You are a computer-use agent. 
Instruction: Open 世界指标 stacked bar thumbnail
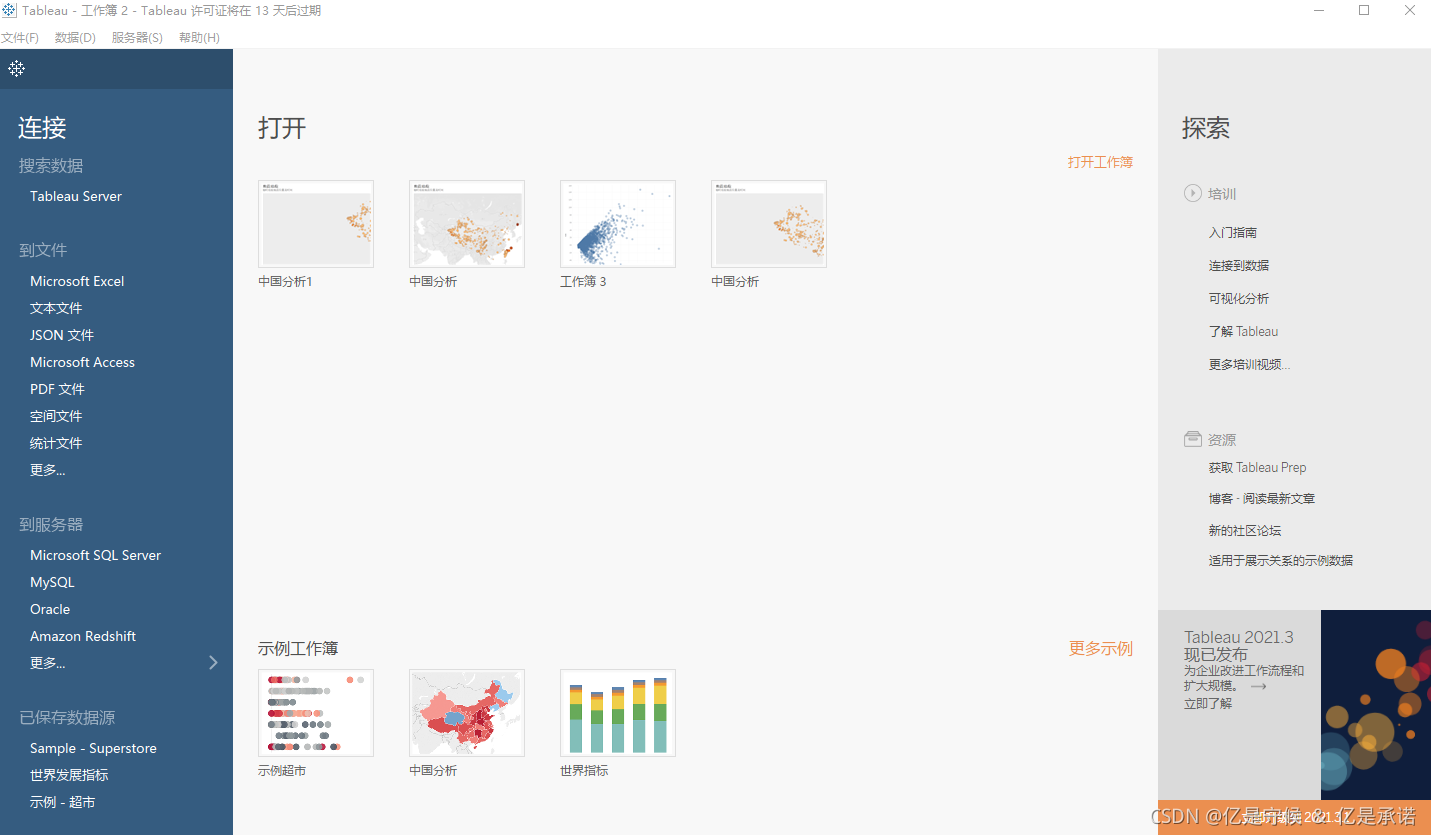(618, 713)
